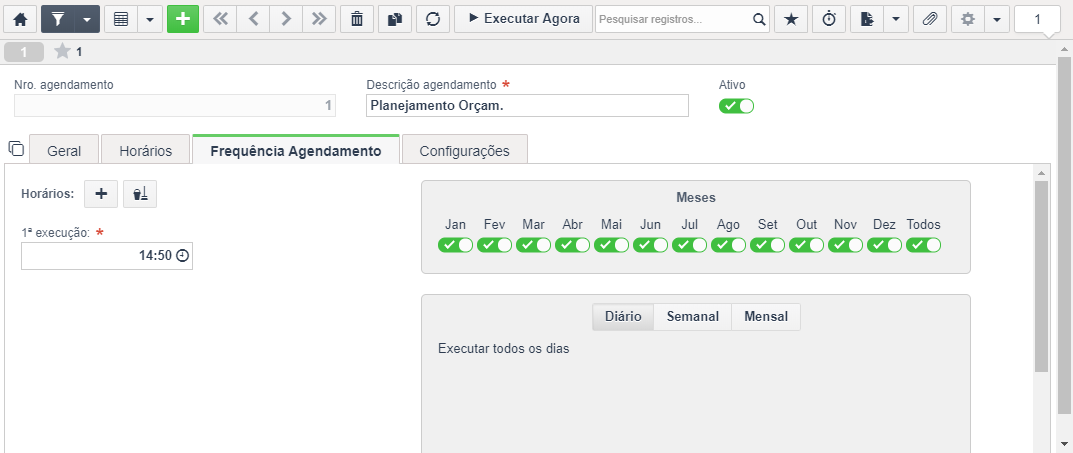1073x453 pixels.
Task: Click the record counter box showing 1
Action: pos(1037,20)
